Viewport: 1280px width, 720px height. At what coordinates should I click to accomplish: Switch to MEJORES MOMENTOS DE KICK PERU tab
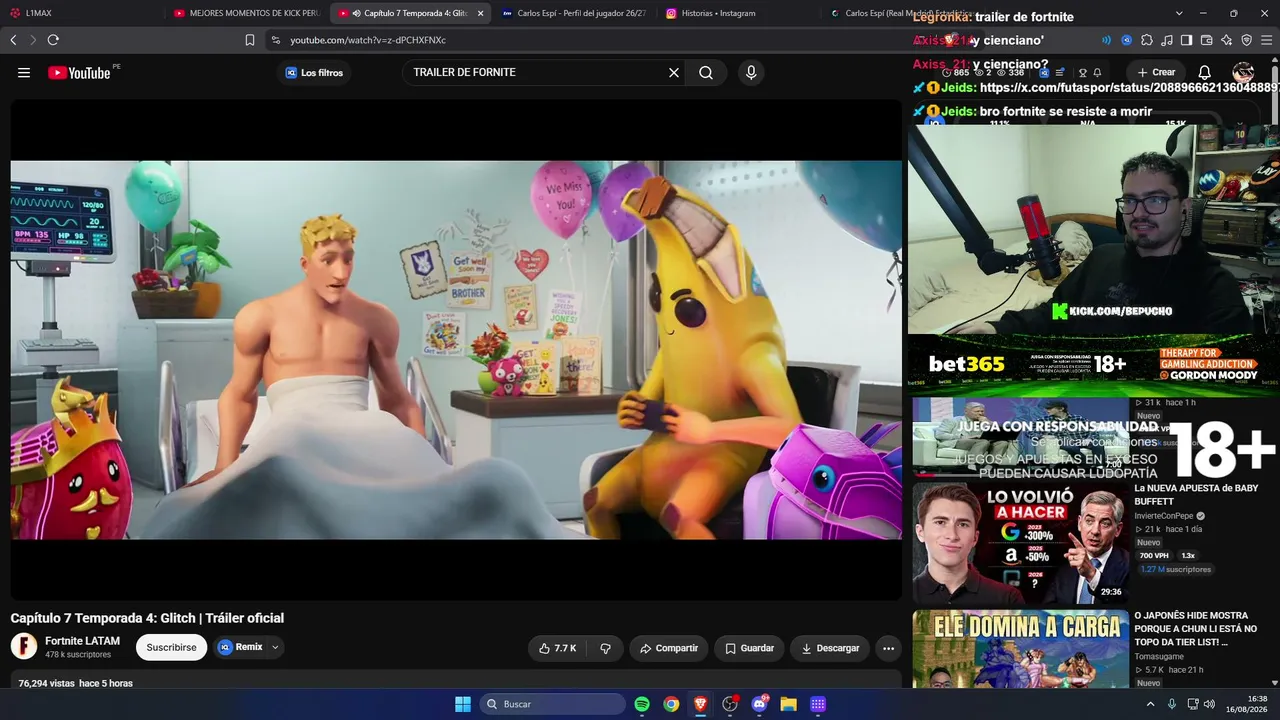246,13
